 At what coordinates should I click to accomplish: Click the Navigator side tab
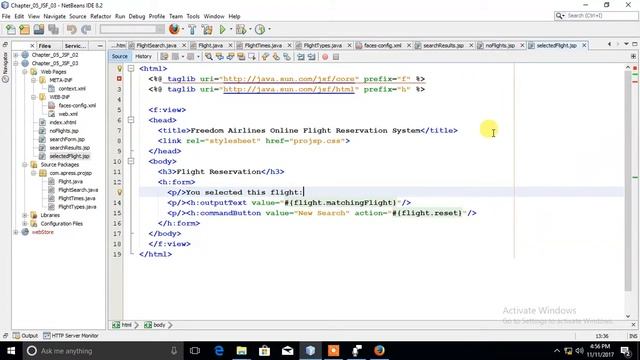[x=5, y=67]
